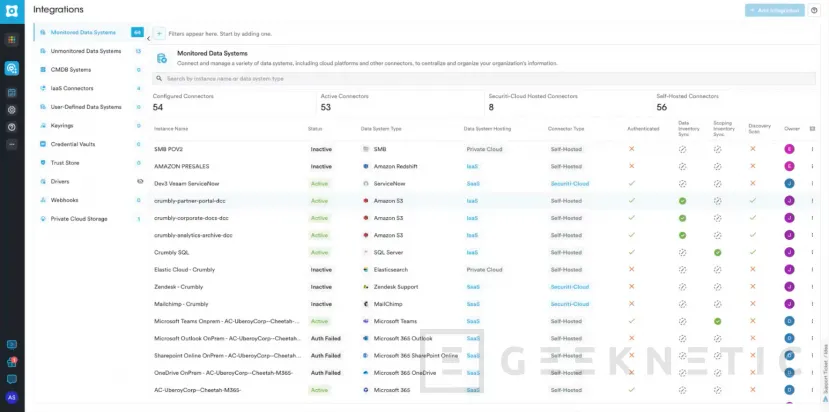
Task: Click owner avatar for Microsoft Teams Onprem row
Action: (x=789, y=321)
